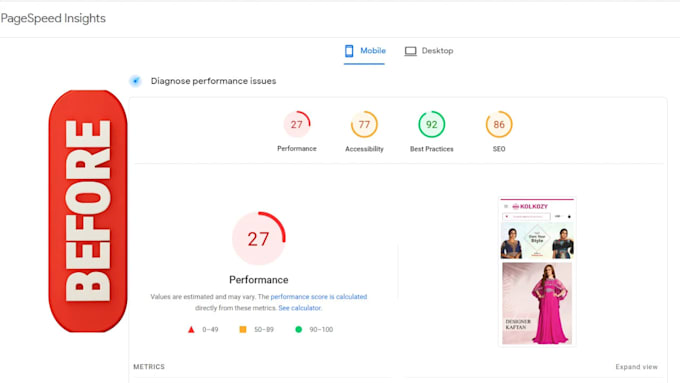Screen dimensions: 680x383
Task: Click the SEO label under score 86
Action: tap(499, 149)
